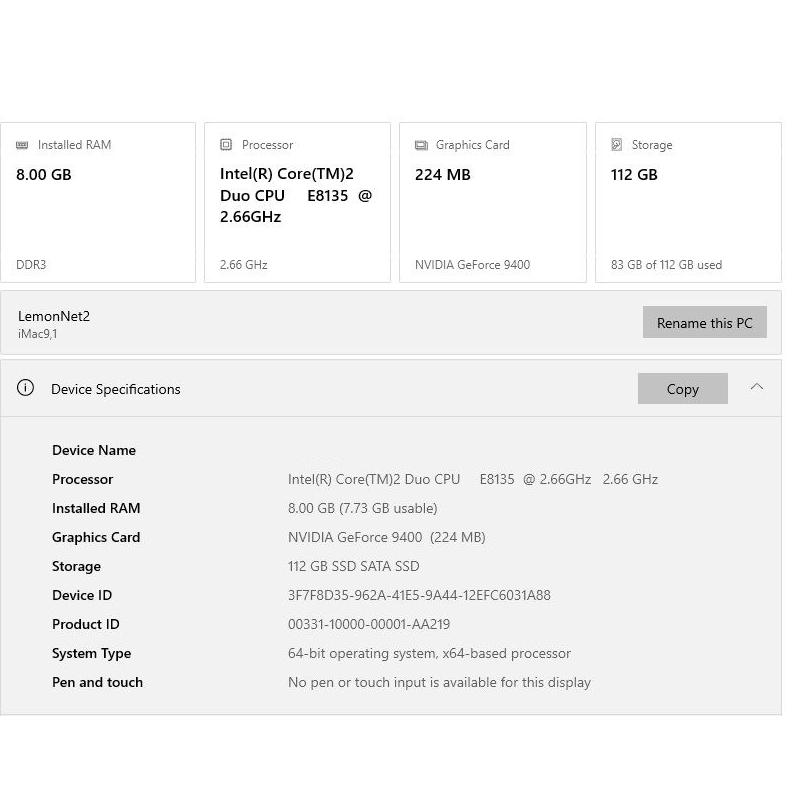Click the Device Specifications heading

click(116, 389)
